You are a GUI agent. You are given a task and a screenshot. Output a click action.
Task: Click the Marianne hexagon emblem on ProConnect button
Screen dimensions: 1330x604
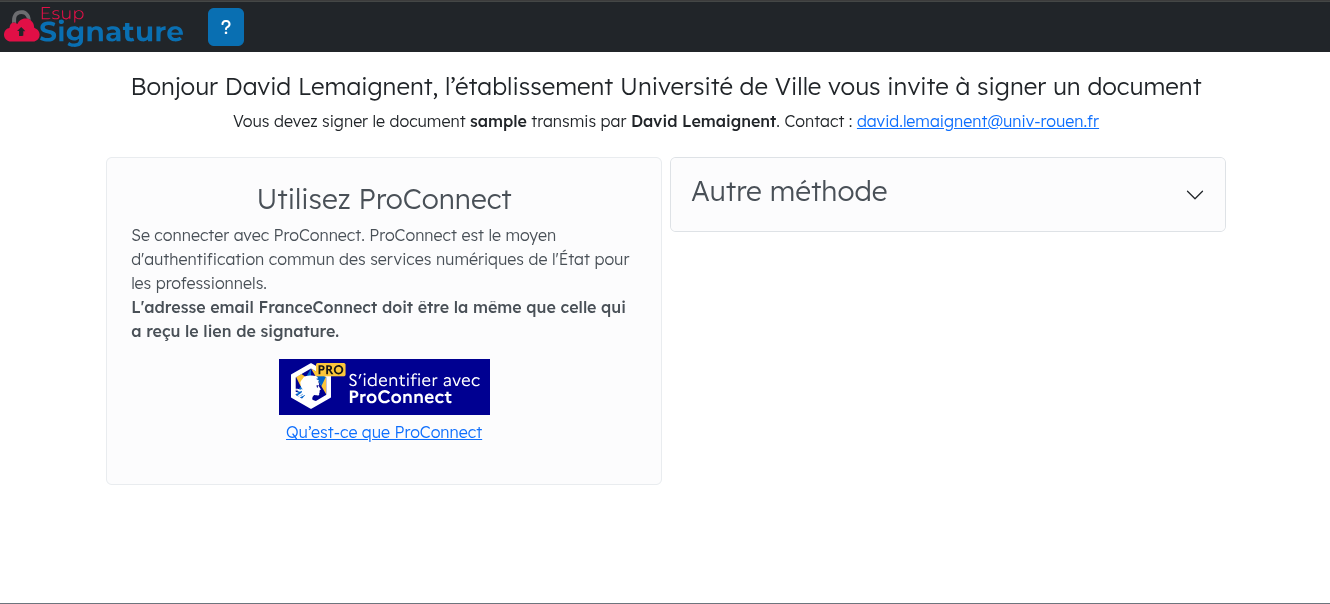coord(310,388)
